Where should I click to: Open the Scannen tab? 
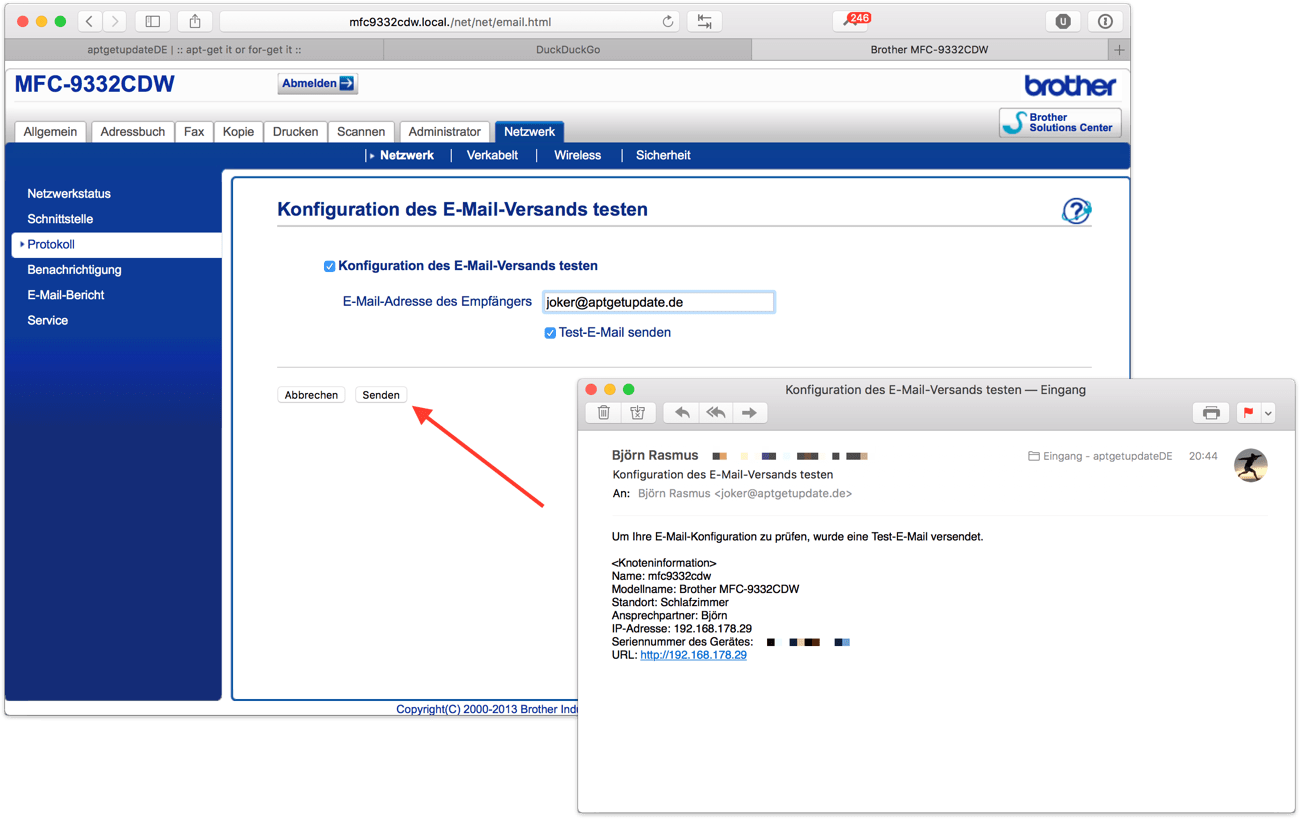[x=361, y=132]
